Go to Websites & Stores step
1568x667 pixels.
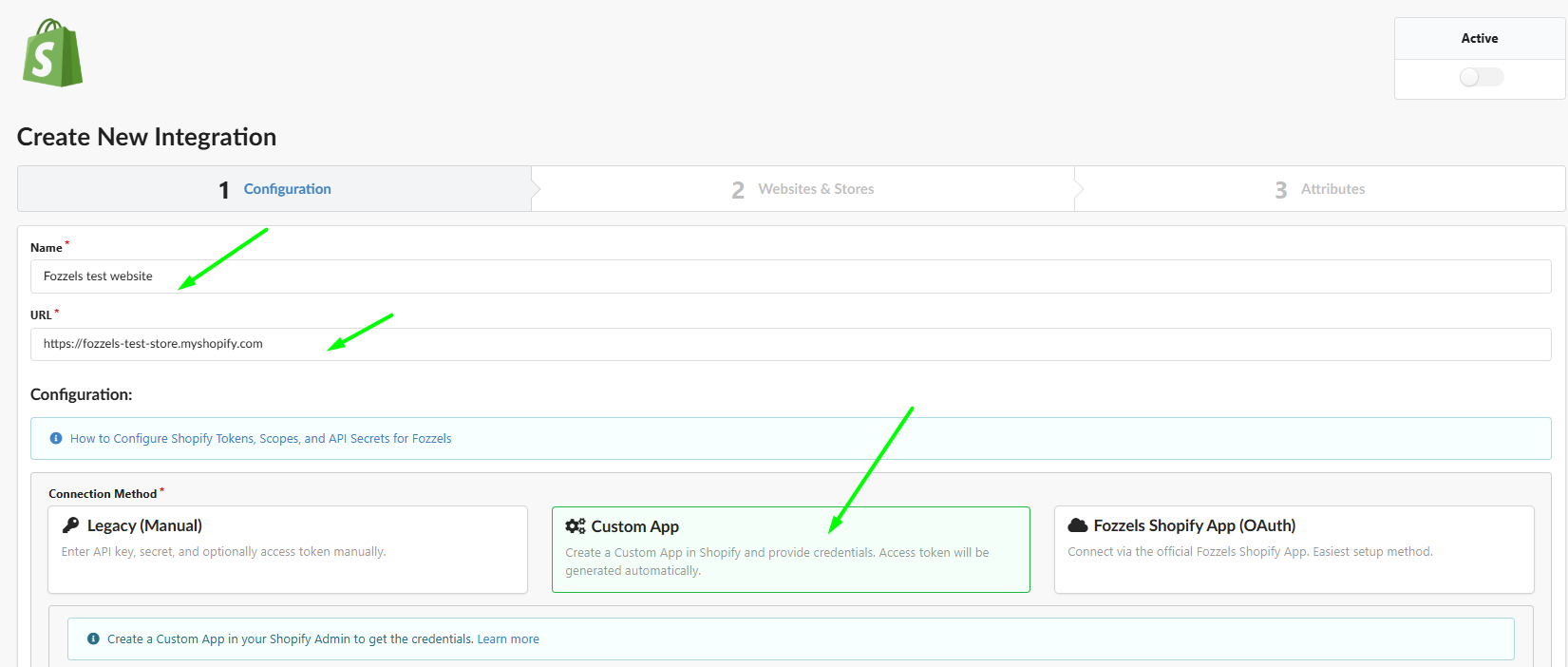pos(803,189)
